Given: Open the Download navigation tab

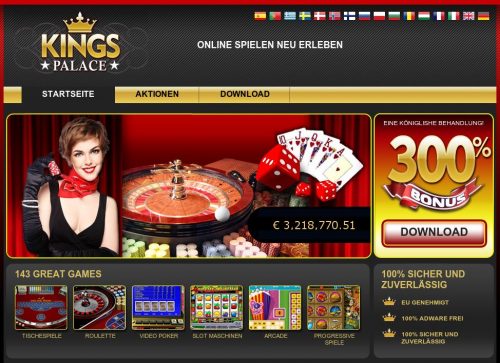Looking at the screenshot, I should (245, 94).
